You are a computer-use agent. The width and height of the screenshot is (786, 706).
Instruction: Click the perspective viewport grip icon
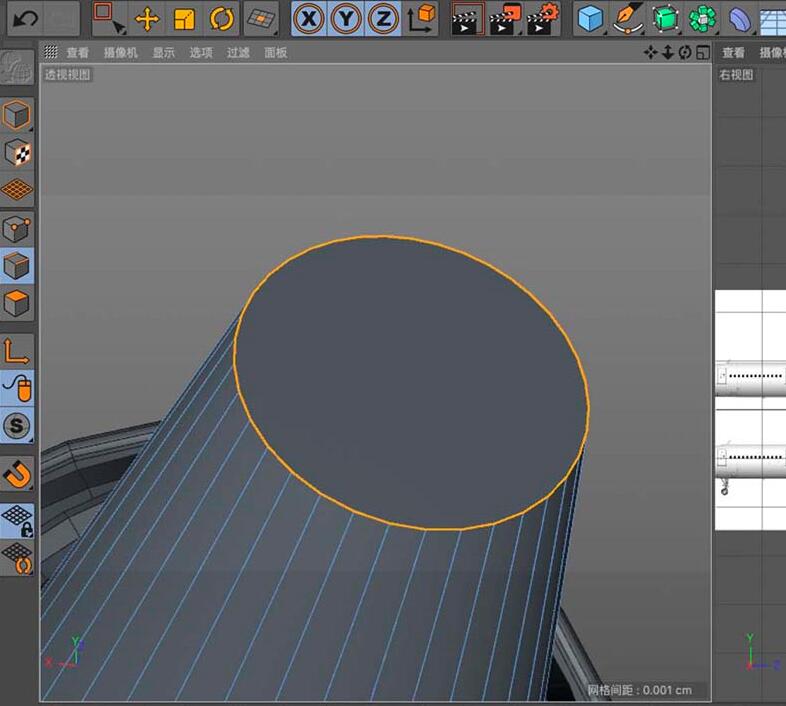(51, 52)
